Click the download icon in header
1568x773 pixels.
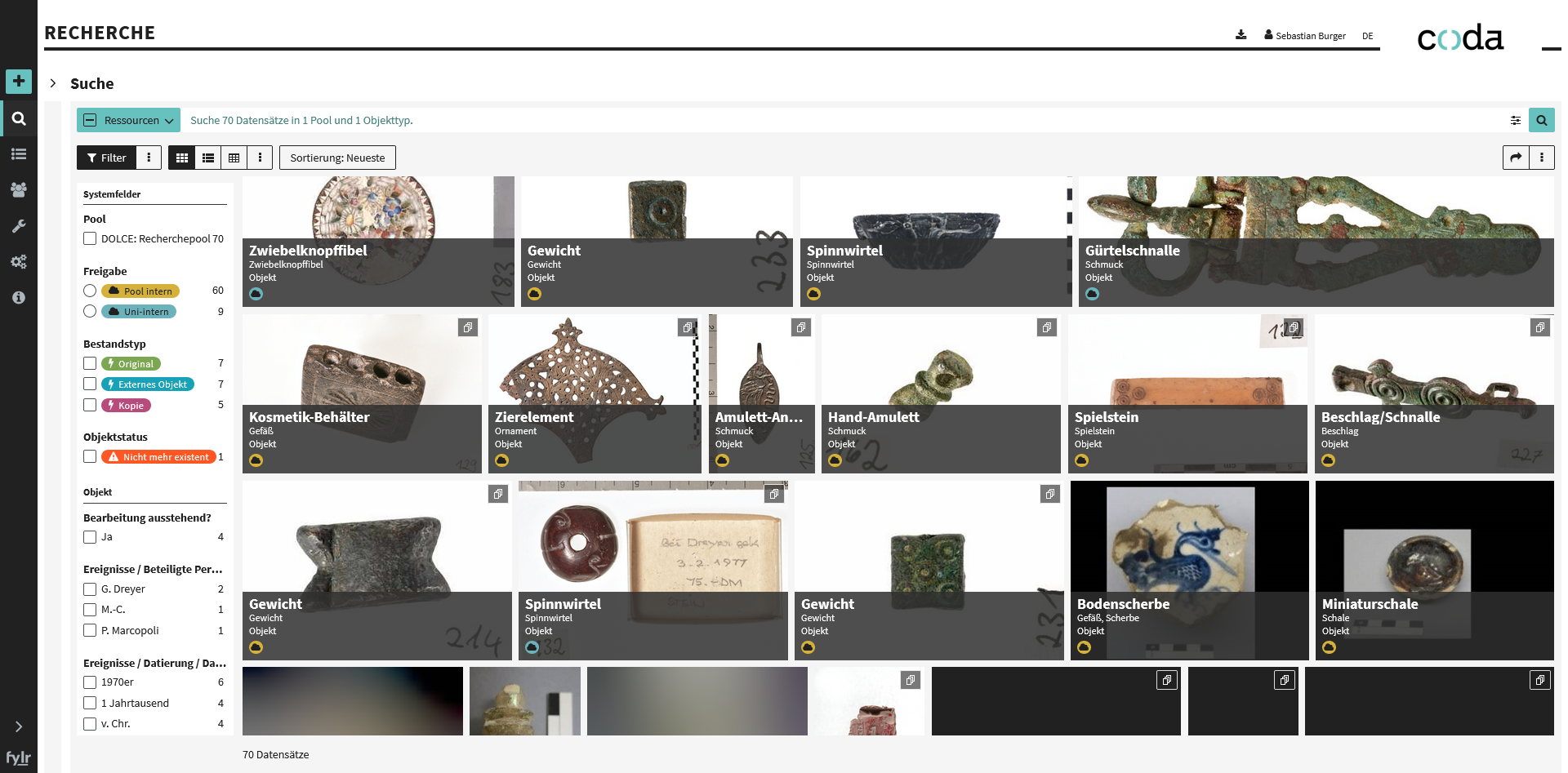click(1241, 35)
